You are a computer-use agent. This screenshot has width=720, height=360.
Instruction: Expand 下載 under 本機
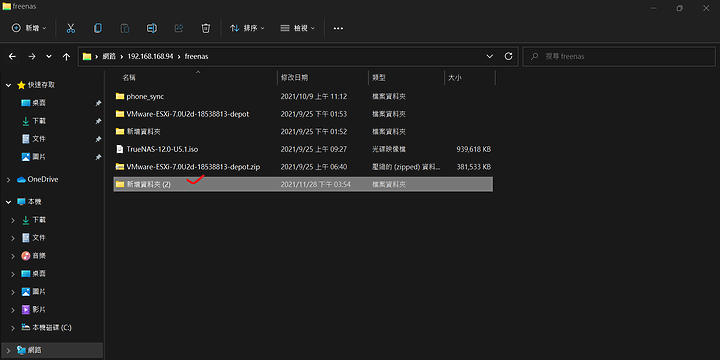pos(13,220)
